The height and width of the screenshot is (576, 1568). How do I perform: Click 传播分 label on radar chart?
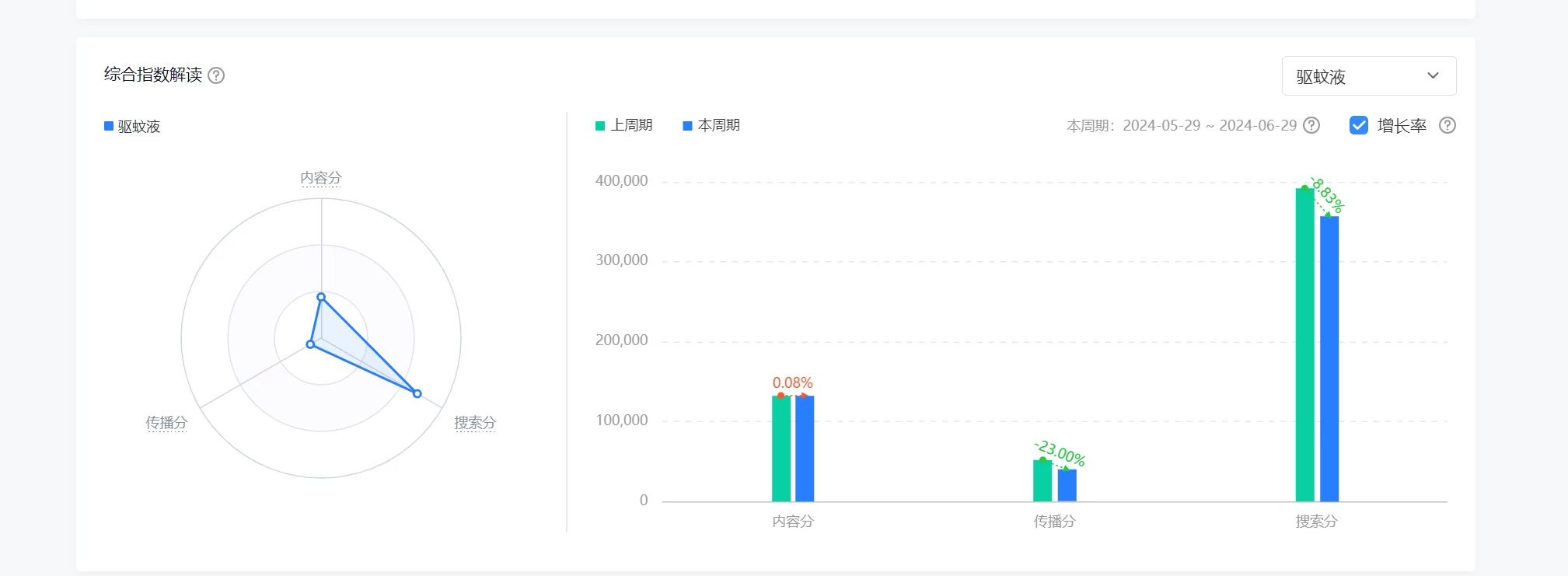pos(166,423)
